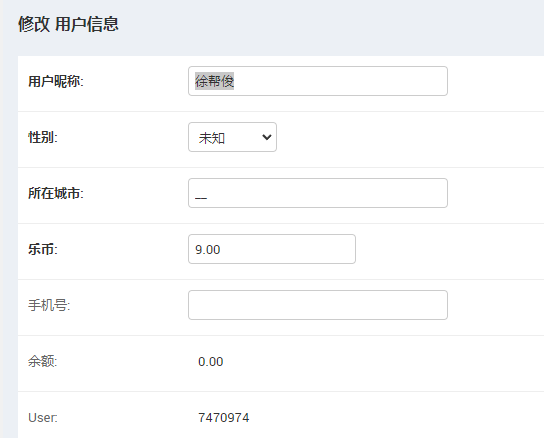Click the 修改 用户信息 page heading

(x=68, y=24)
